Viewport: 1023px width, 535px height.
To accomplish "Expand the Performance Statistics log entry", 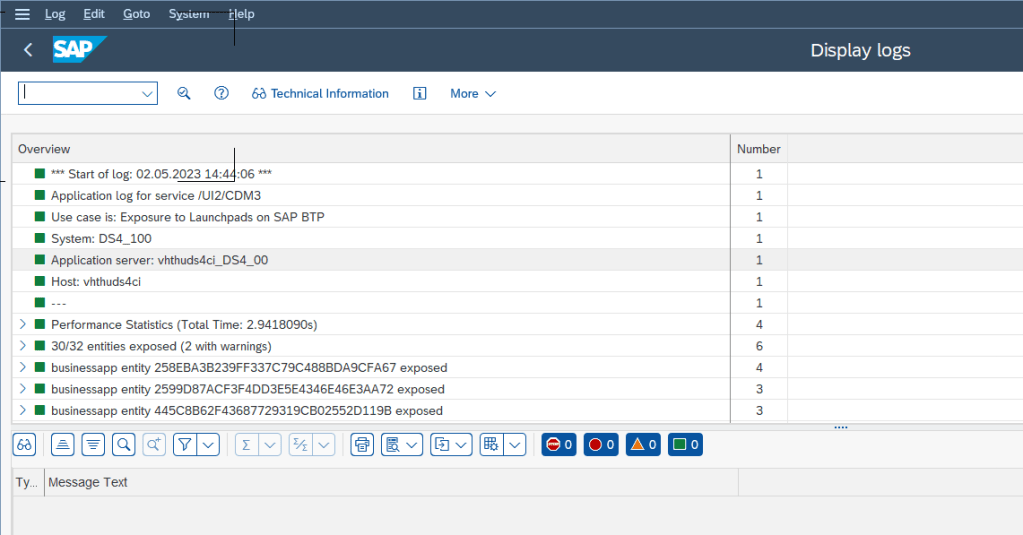I will tap(23, 325).
